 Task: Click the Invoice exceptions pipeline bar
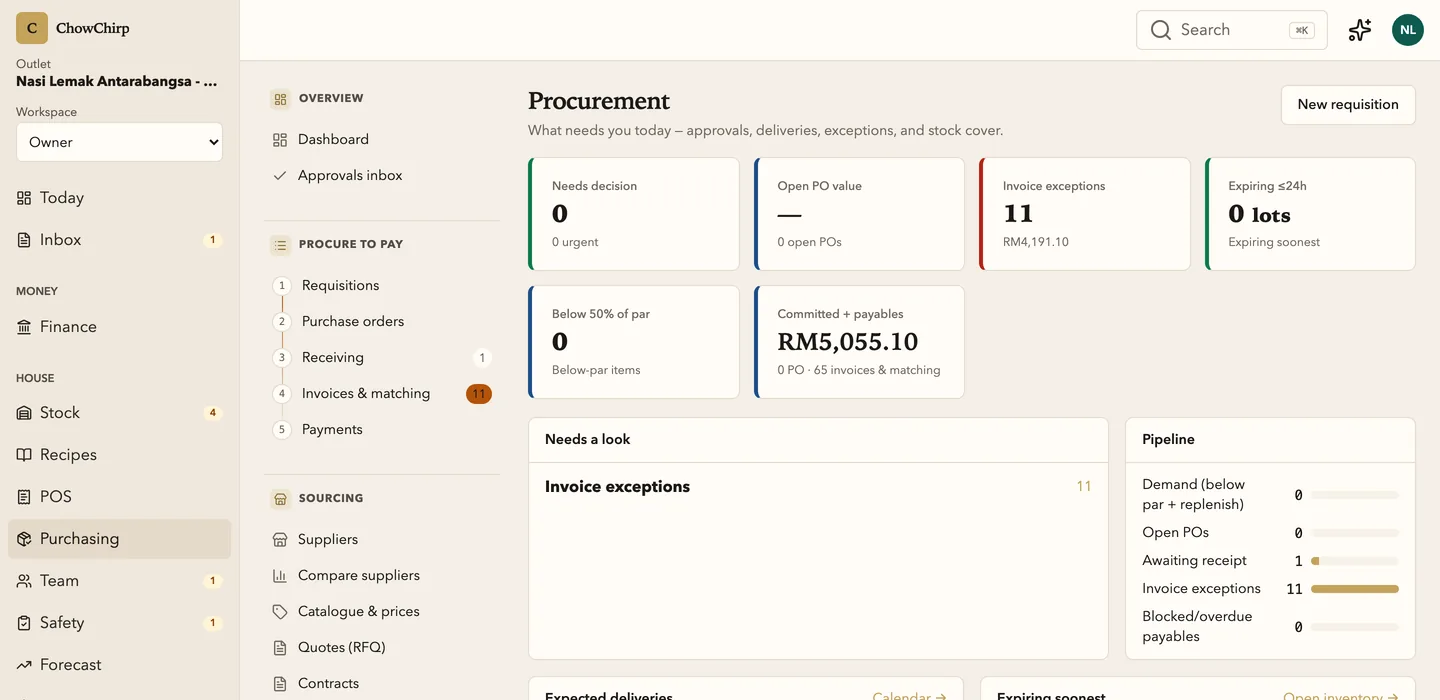1354,589
